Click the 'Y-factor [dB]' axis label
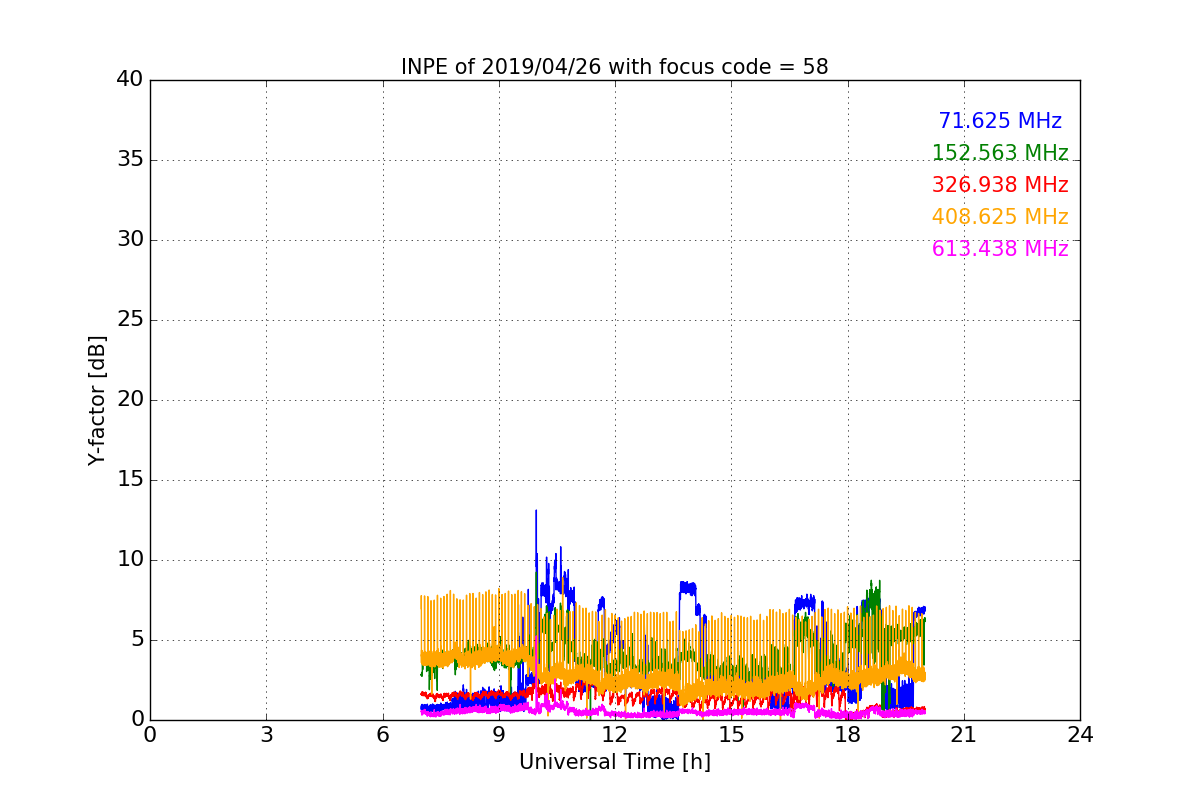Image resolution: width=1200 pixels, height=800 pixels. tap(97, 400)
